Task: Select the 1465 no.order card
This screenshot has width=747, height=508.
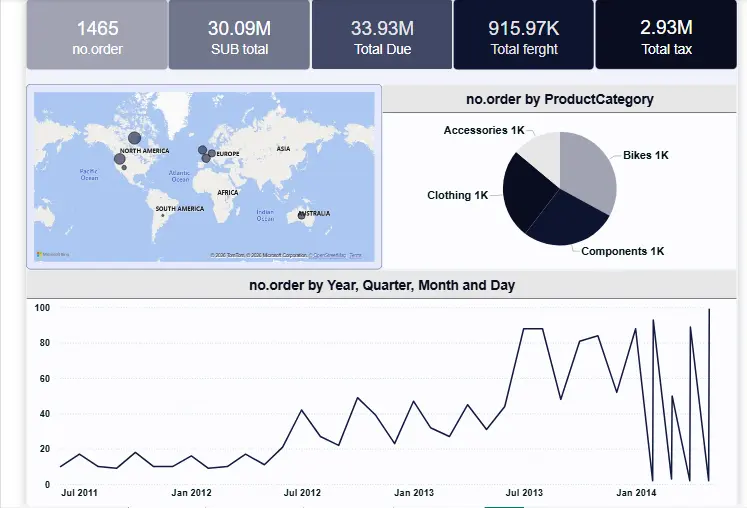Action: 97,35
